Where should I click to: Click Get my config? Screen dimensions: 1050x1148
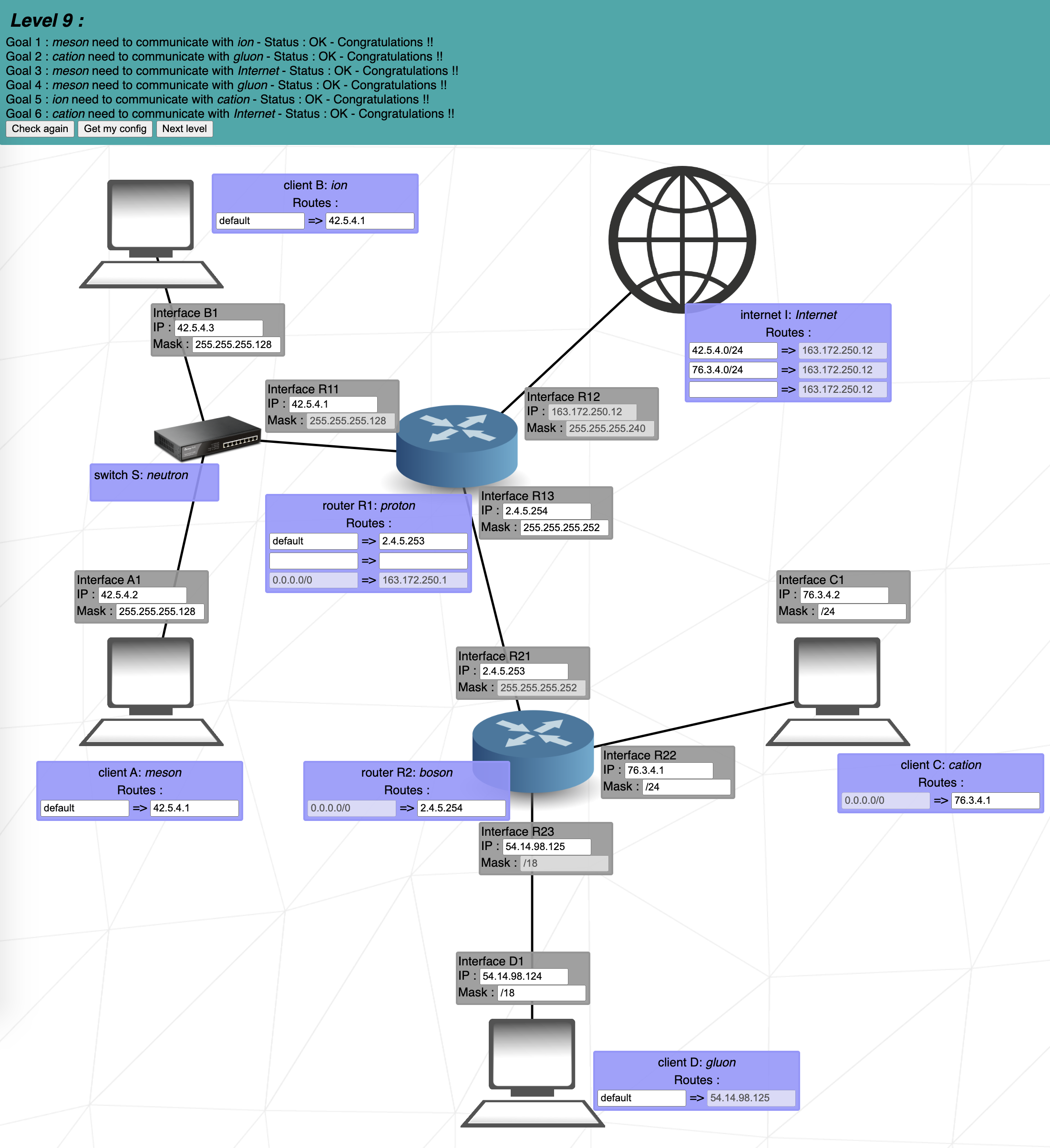[114, 129]
